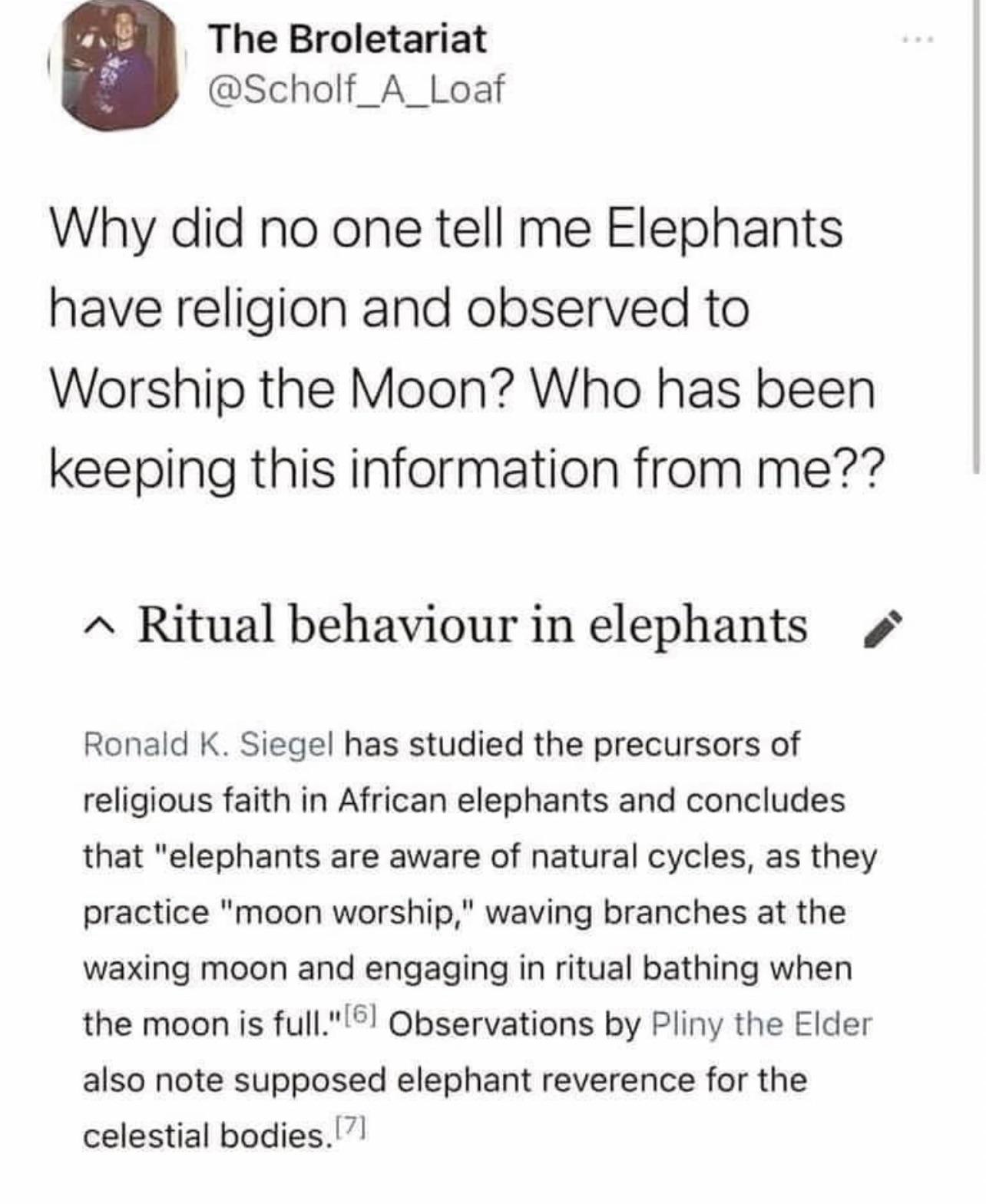Click the "celestial bodies" text
The height and width of the screenshot is (1204, 986).
click(203, 1136)
